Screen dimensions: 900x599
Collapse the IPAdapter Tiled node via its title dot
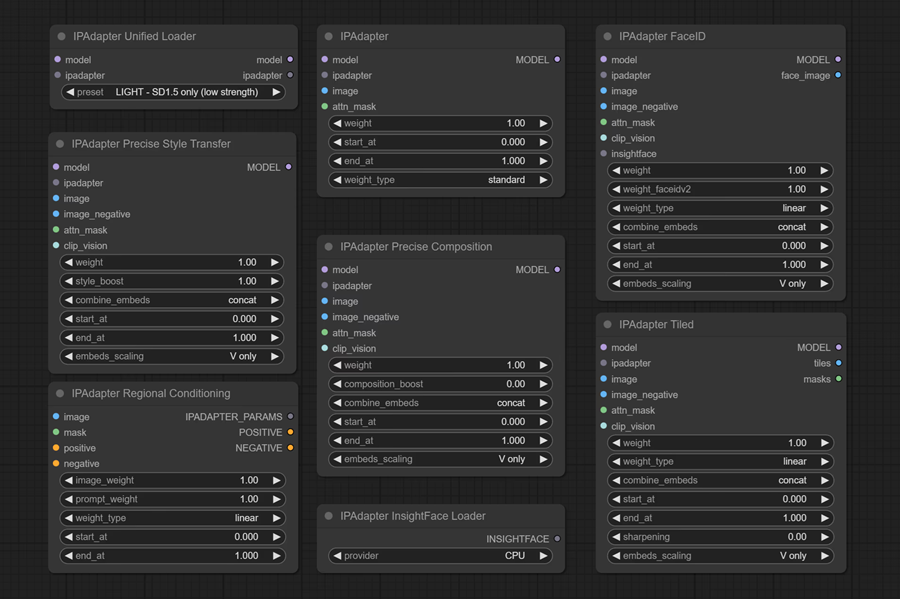pos(607,324)
